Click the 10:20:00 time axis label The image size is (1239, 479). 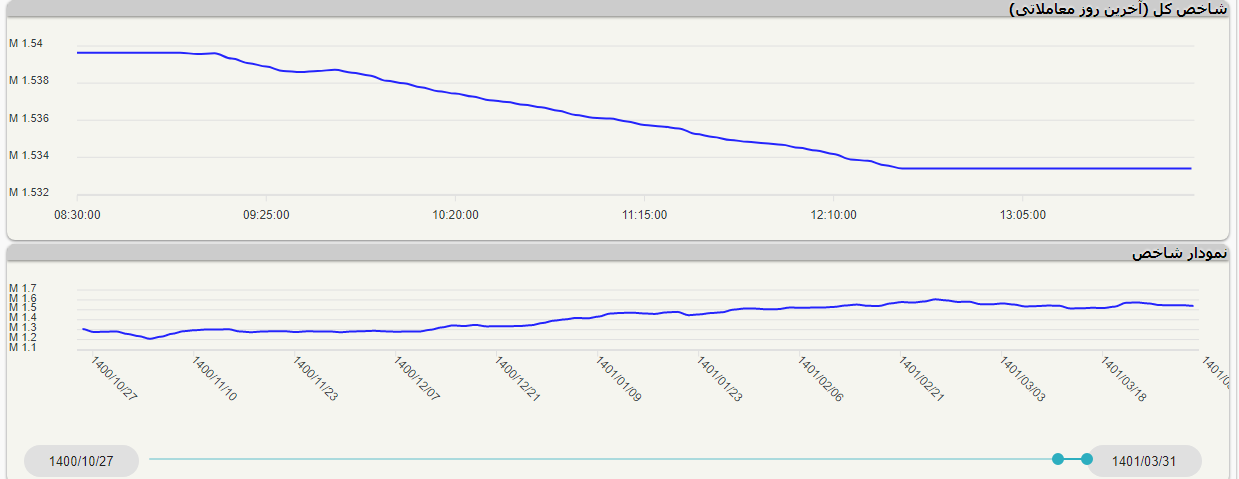(455, 214)
